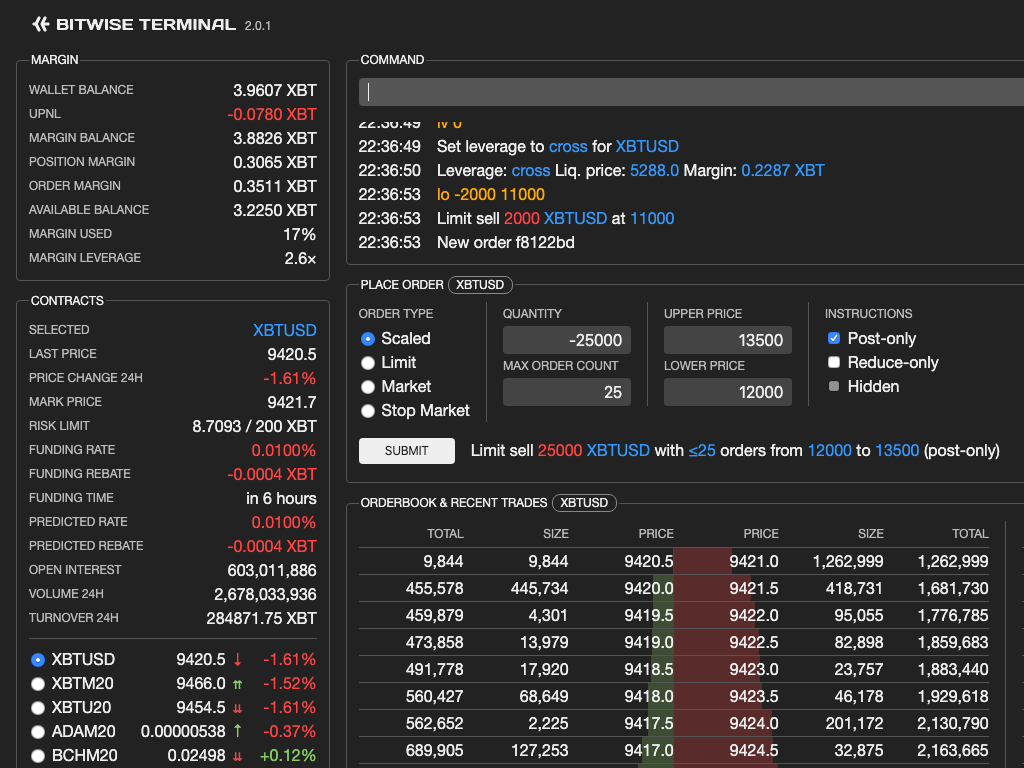Click bid price 9418.5 in orderbook
The width and height of the screenshot is (1024, 768).
point(648,669)
